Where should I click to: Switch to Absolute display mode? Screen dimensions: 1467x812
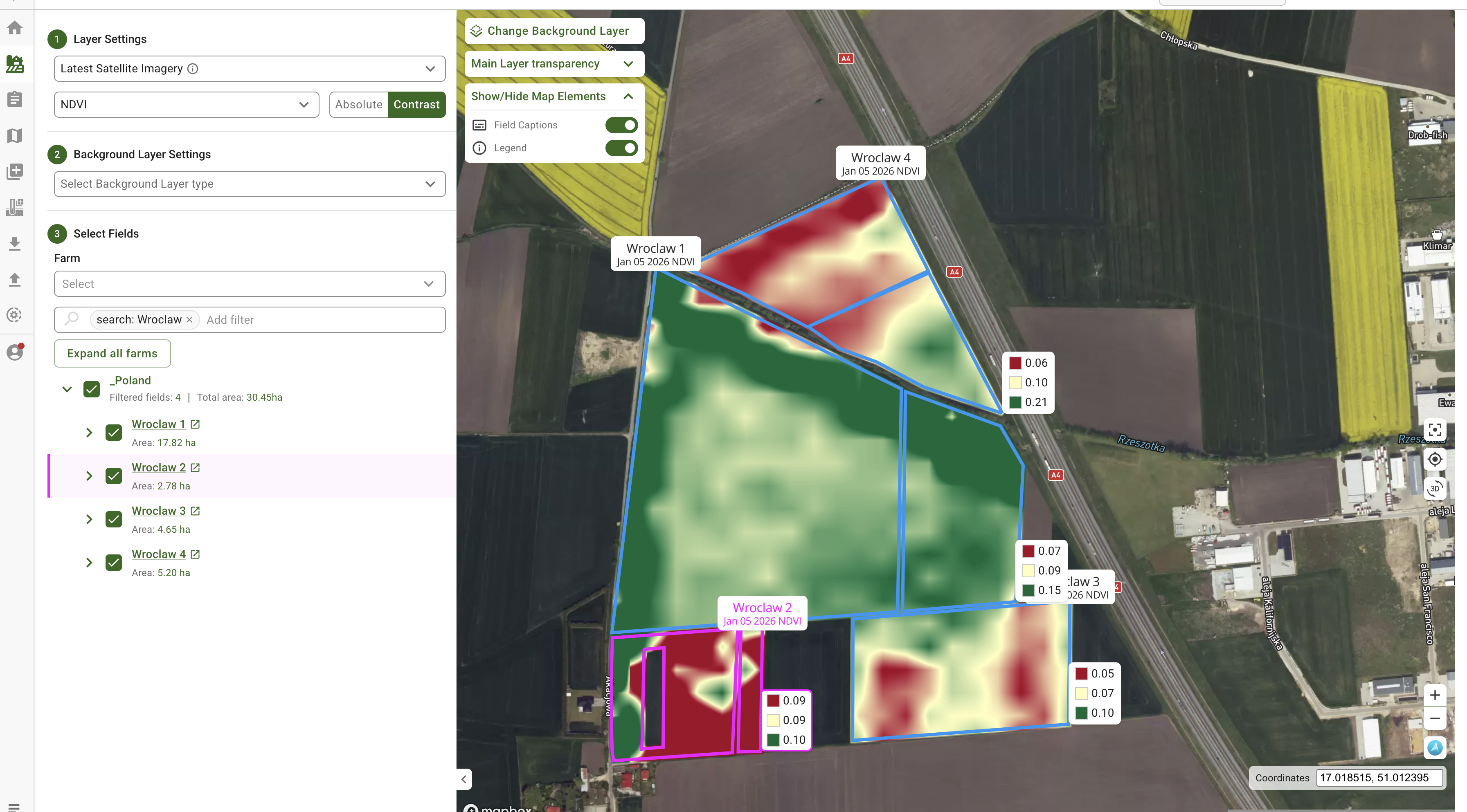coord(359,105)
